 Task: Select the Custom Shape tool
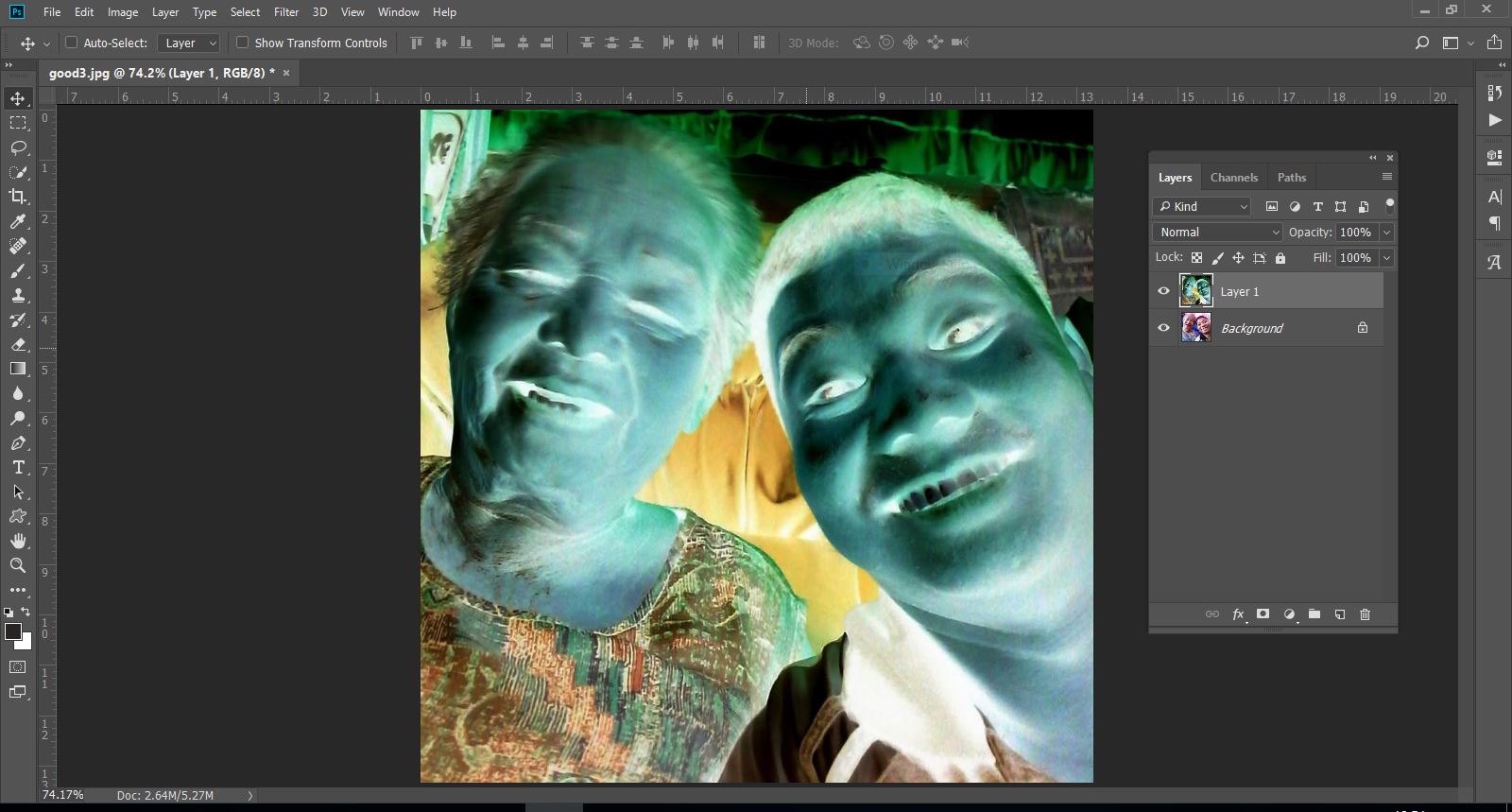click(x=18, y=516)
